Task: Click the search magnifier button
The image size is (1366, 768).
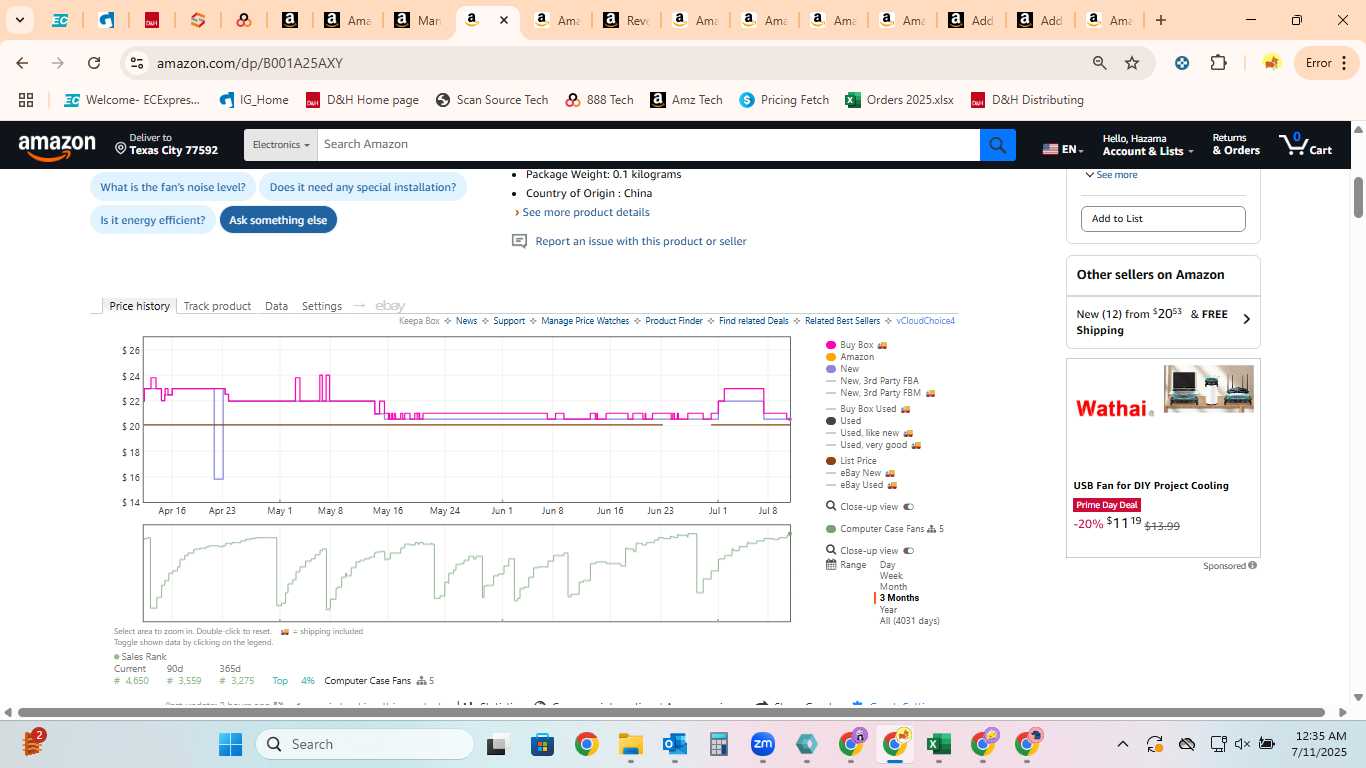Action: click(x=997, y=145)
